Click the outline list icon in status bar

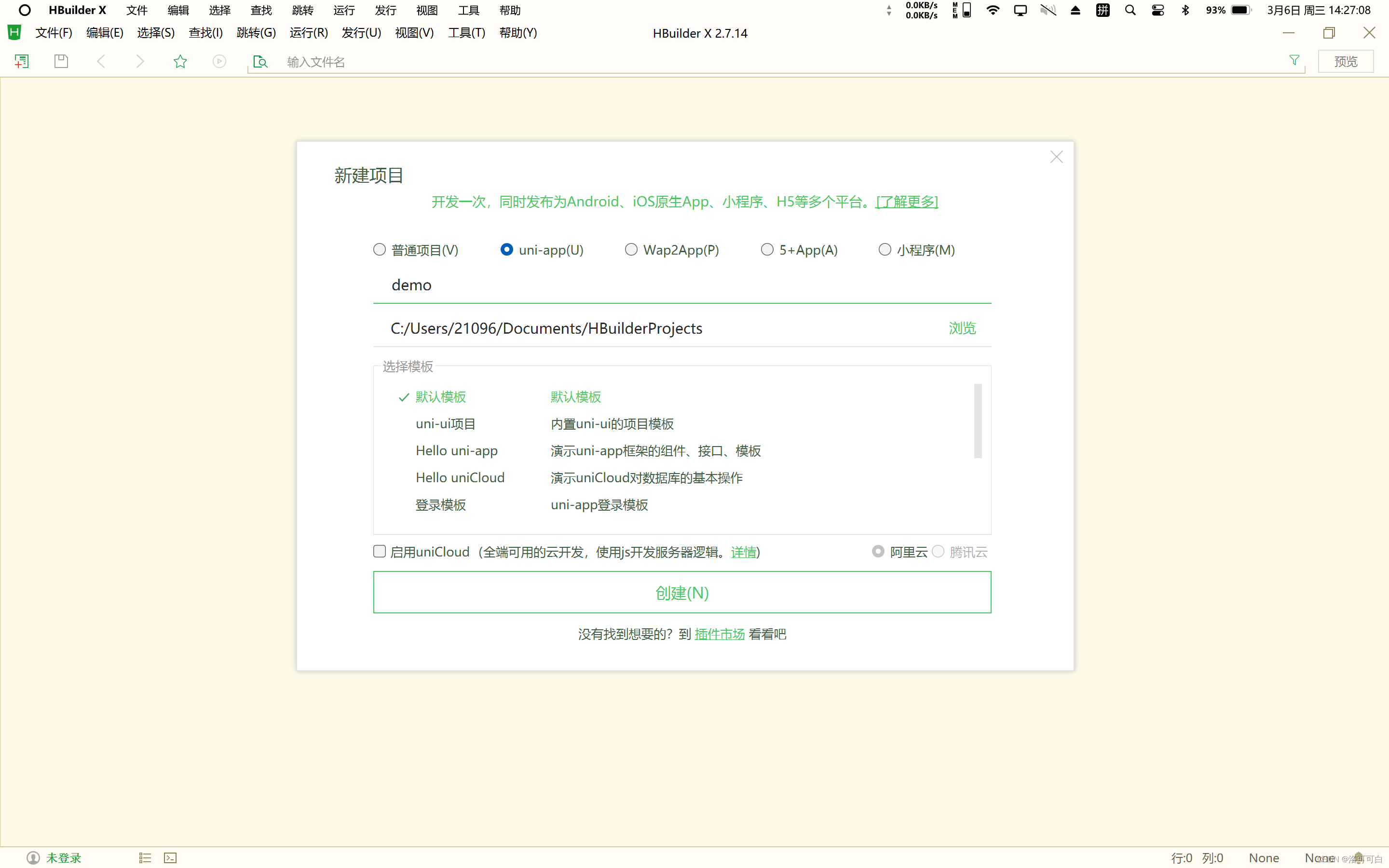[x=145, y=857]
